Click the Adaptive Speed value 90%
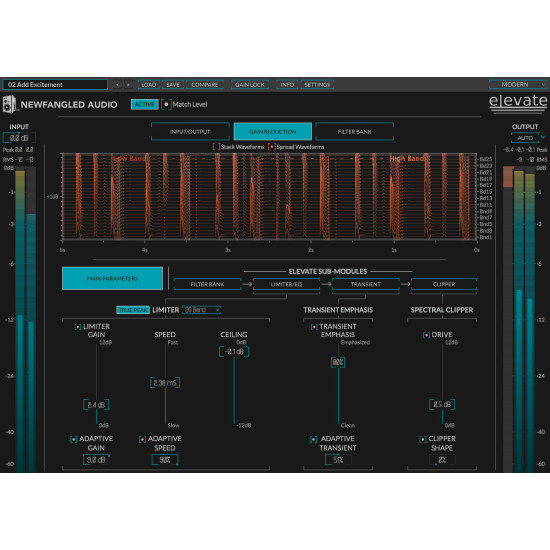The width and height of the screenshot is (550, 550). (165, 460)
